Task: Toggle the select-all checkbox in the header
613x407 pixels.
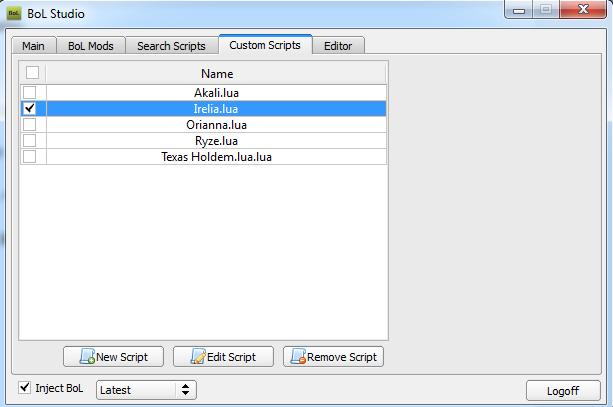Action: pyautogui.click(x=32, y=73)
